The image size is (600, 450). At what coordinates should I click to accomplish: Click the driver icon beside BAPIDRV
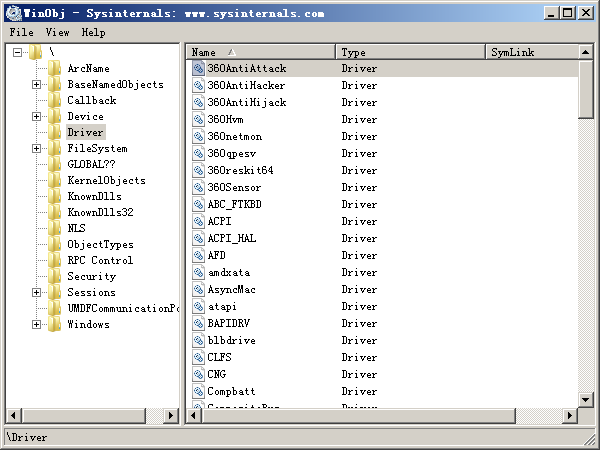point(198,323)
